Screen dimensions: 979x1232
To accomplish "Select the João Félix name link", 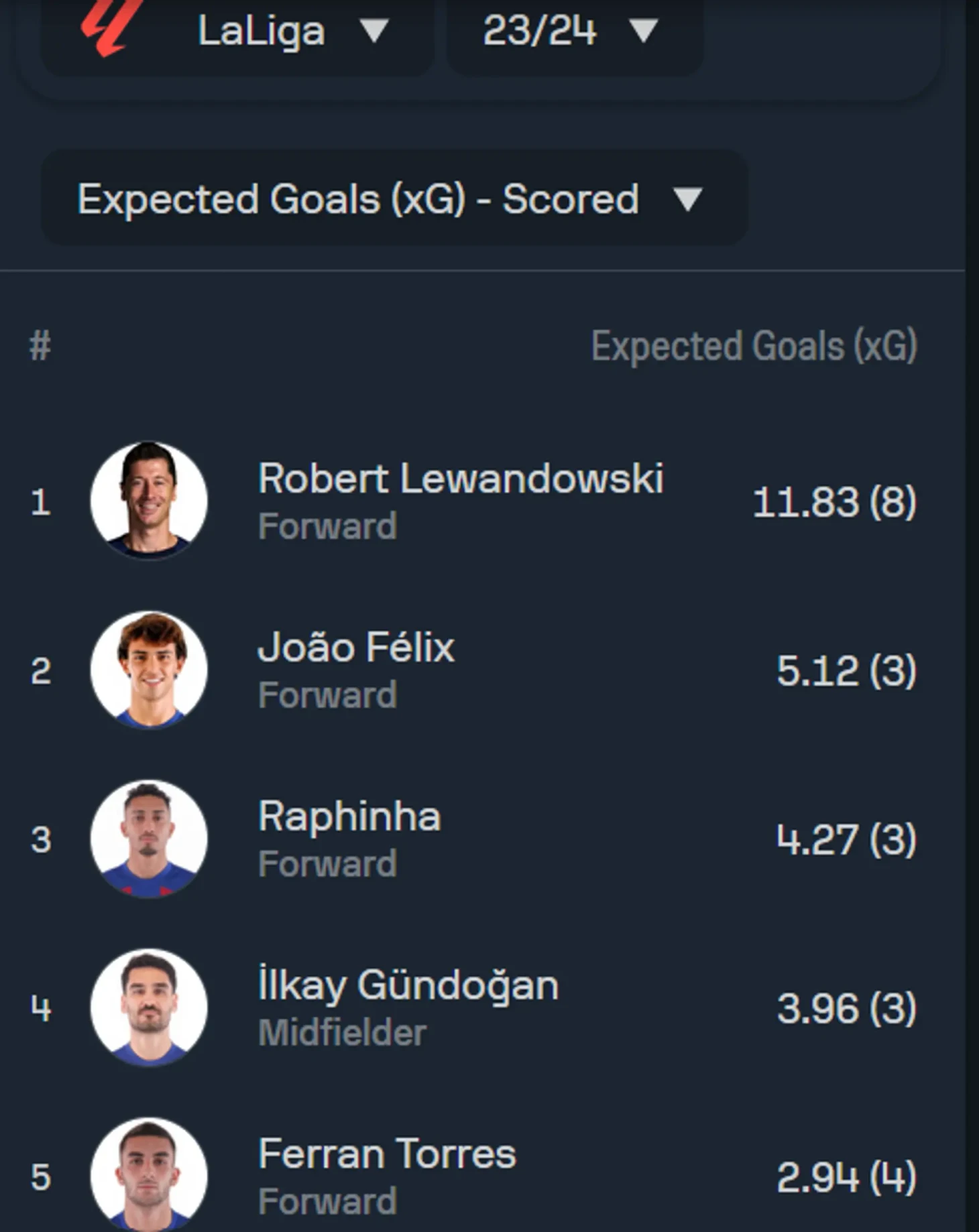I will coord(357,648).
